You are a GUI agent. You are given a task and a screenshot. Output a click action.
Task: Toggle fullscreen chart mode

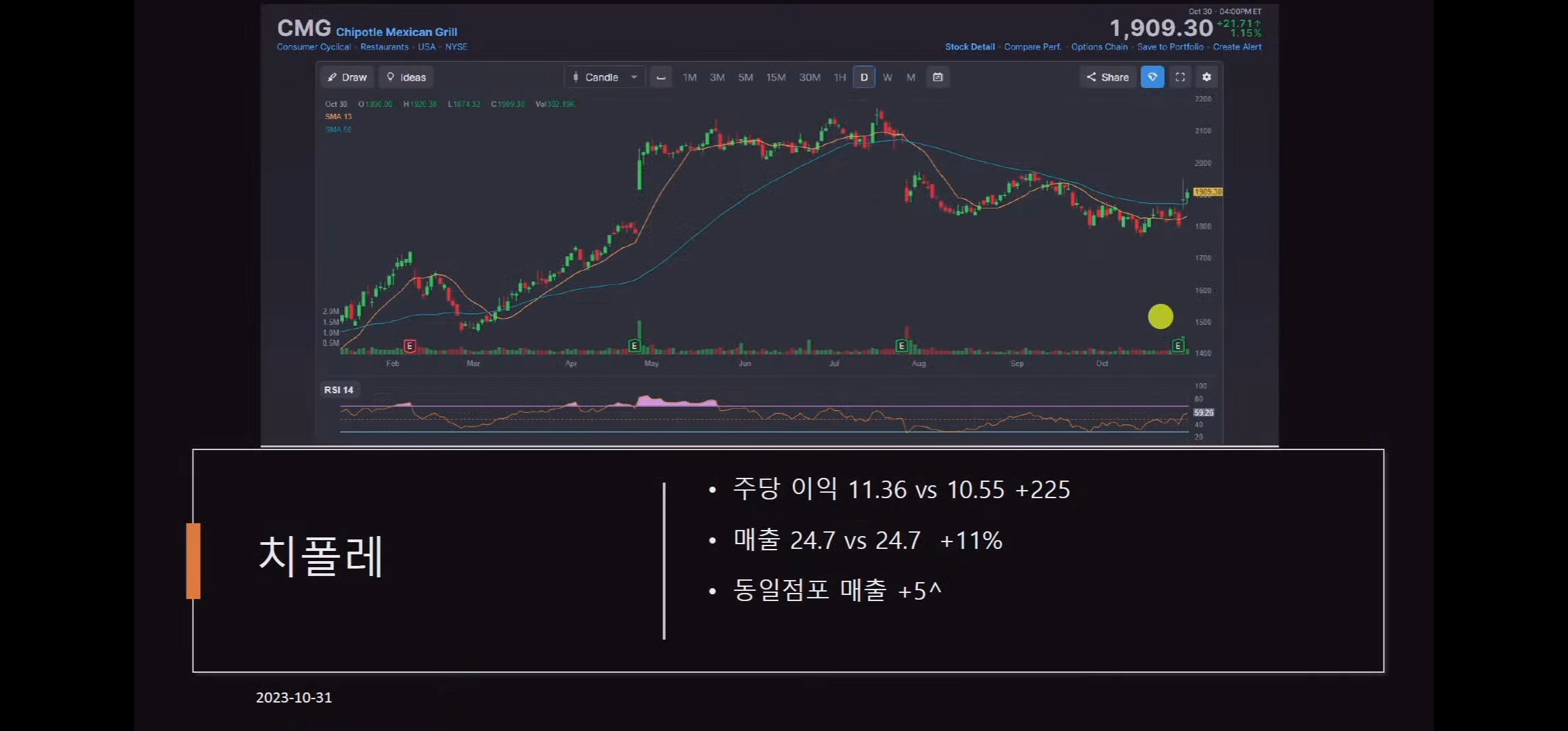pos(1180,77)
